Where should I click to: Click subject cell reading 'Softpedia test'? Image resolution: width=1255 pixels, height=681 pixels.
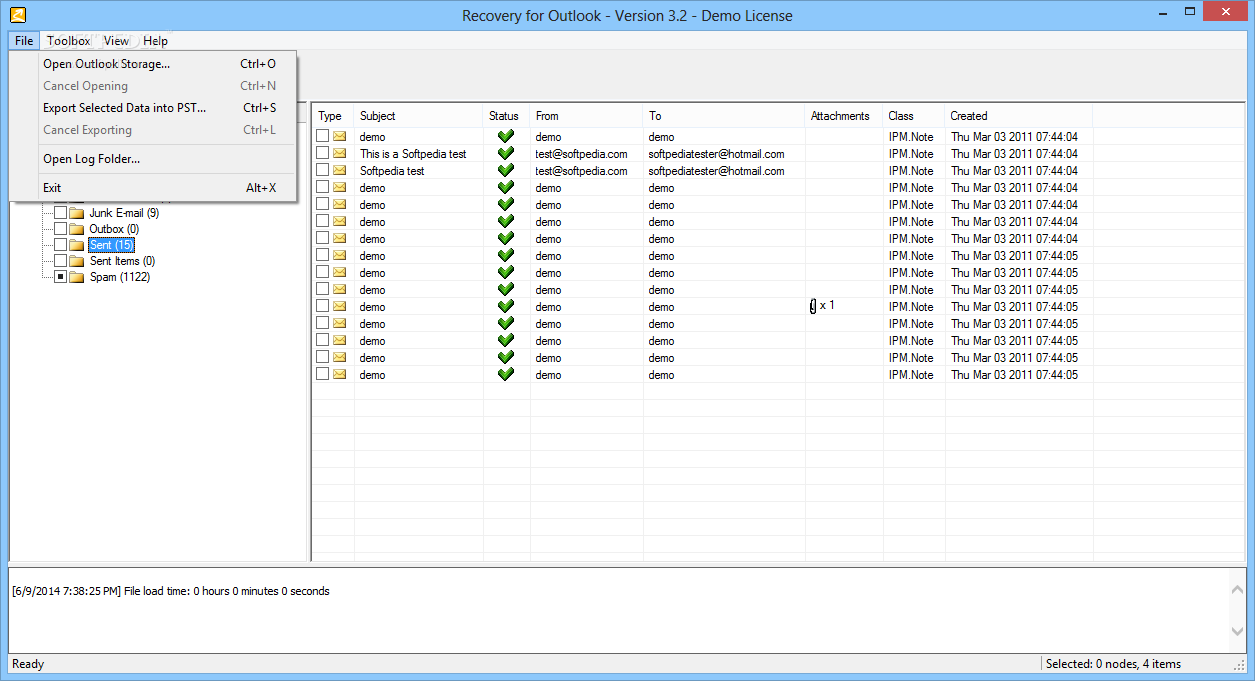point(392,171)
